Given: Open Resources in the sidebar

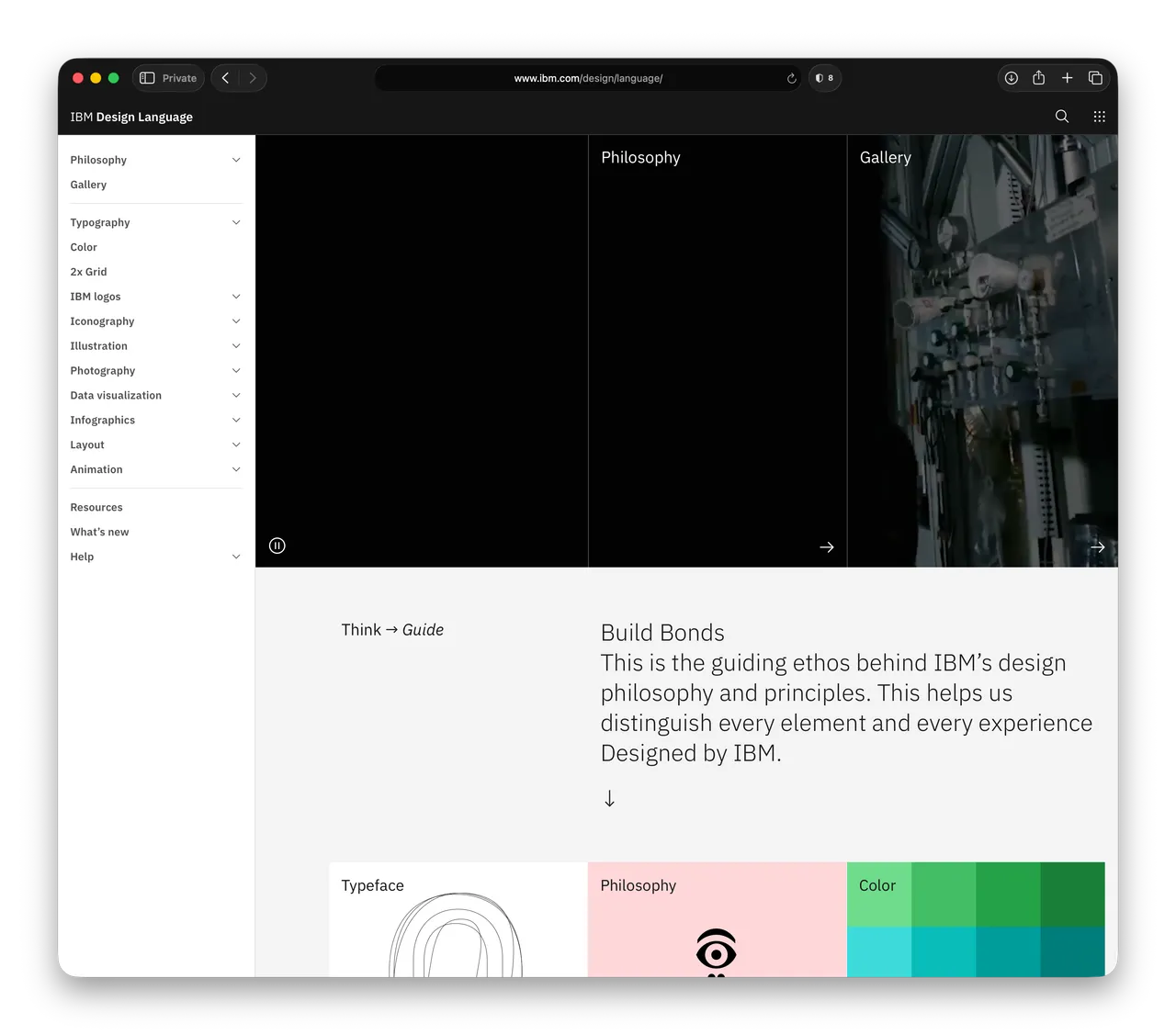Looking at the screenshot, I should [x=96, y=507].
